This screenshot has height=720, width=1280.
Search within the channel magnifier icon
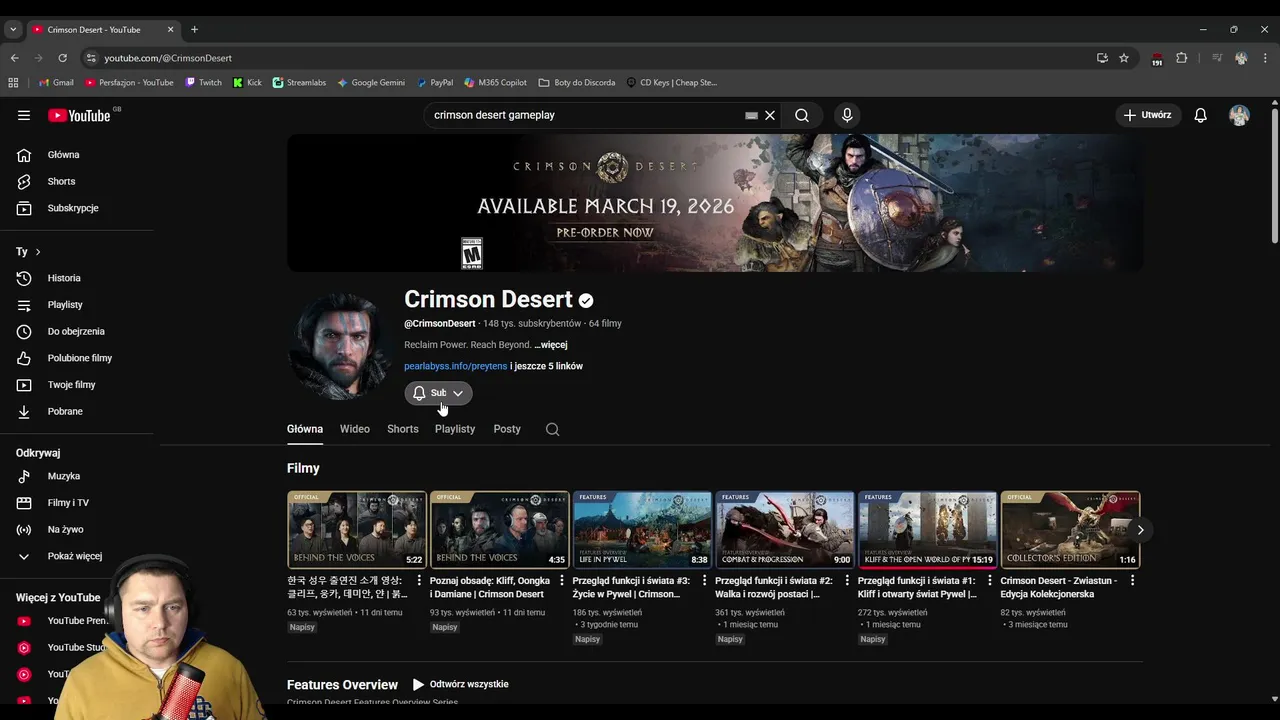coord(552,429)
